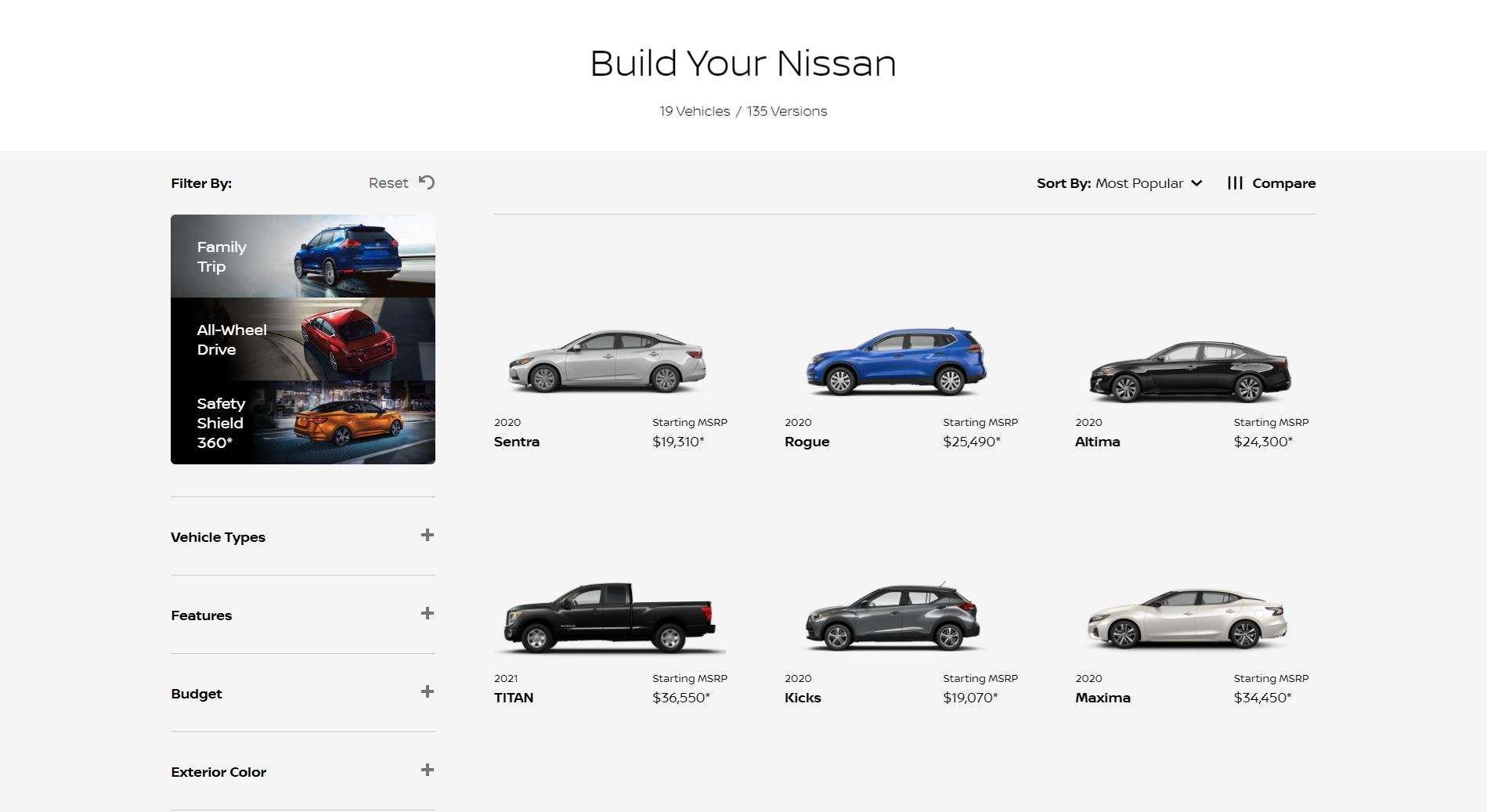The height and width of the screenshot is (812, 1487).
Task: Click the Features filter label
Action: (x=201, y=615)
